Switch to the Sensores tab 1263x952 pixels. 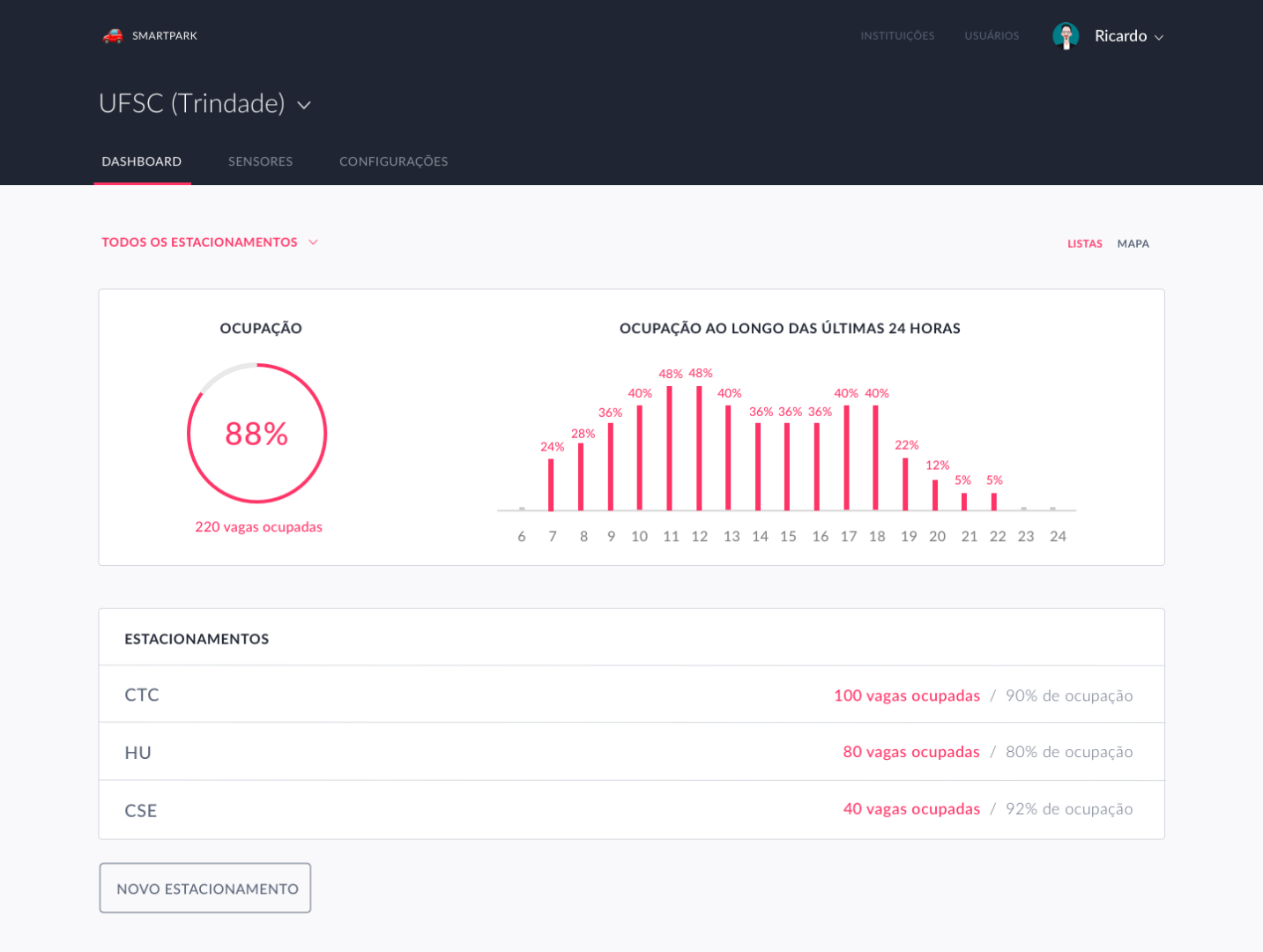click(x=260, y=161)
